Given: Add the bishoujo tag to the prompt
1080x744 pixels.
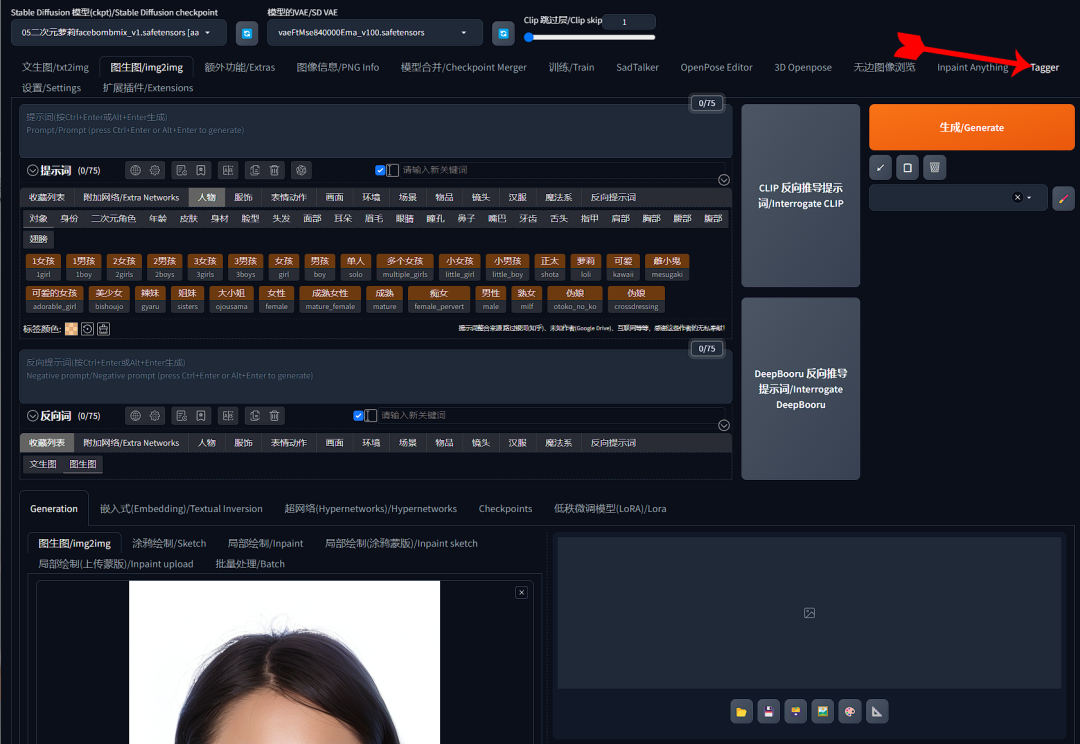Looking at the screenshot, I should [109, 300].
